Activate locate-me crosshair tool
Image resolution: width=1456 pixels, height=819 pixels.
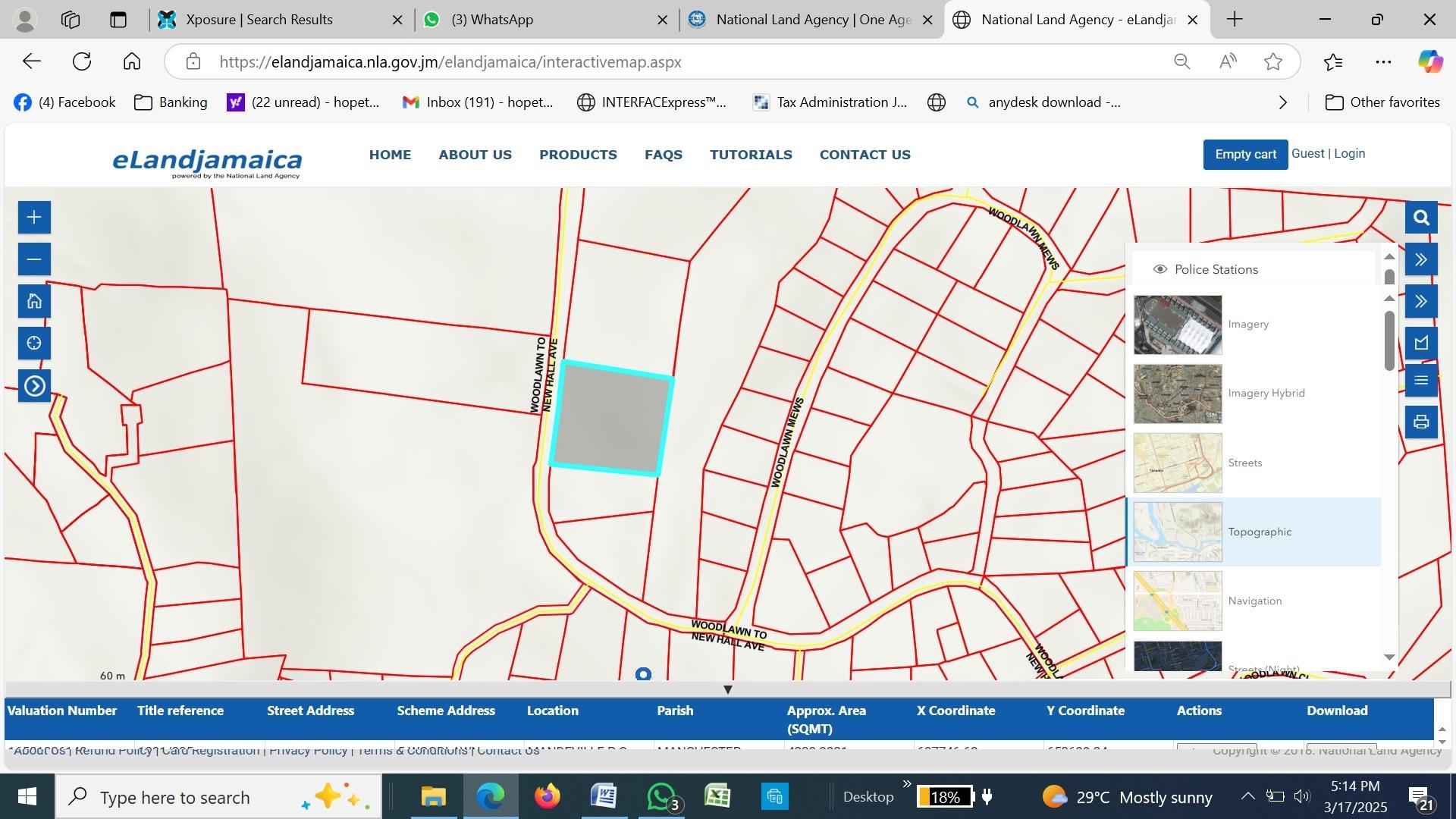34,344
